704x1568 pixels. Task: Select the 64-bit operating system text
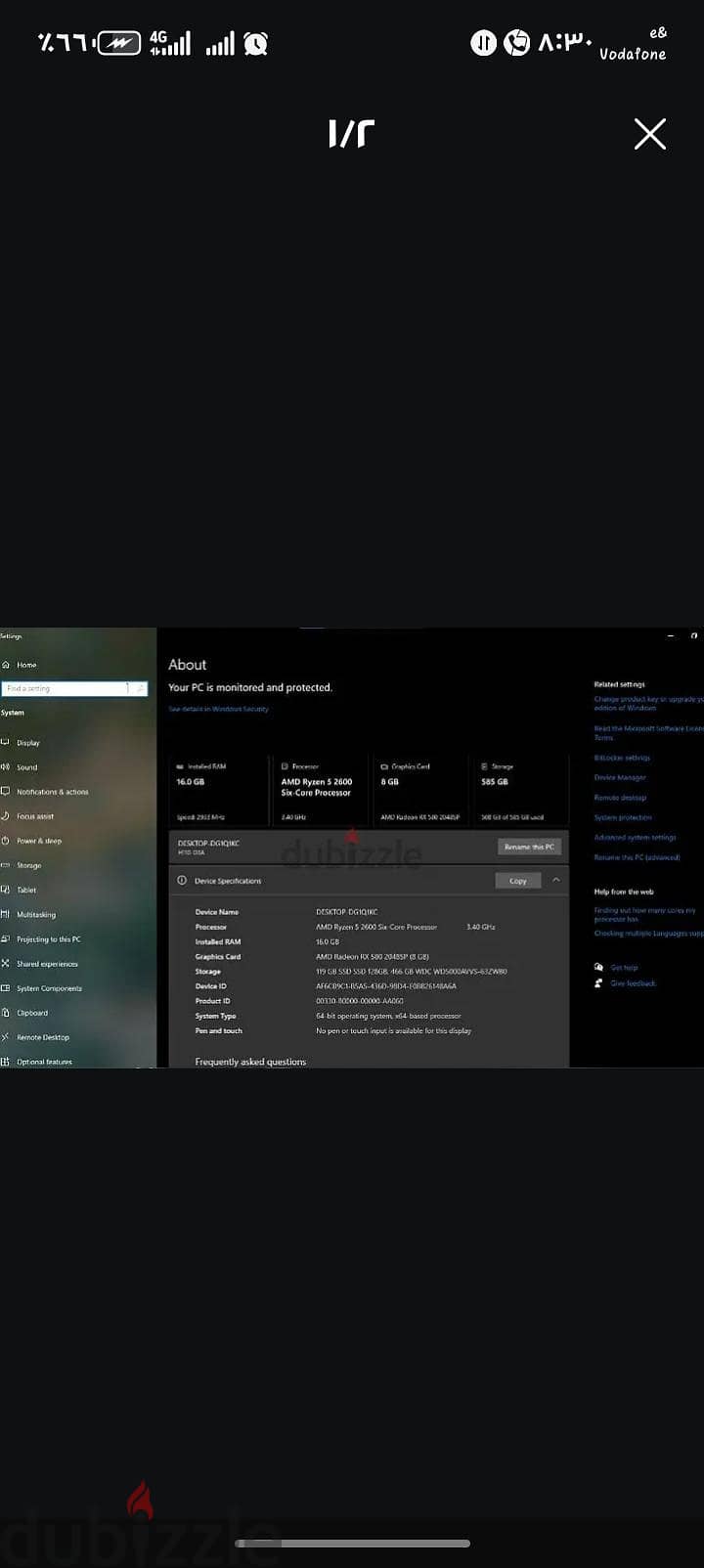pyautogui.click(x=388, y=1016)
